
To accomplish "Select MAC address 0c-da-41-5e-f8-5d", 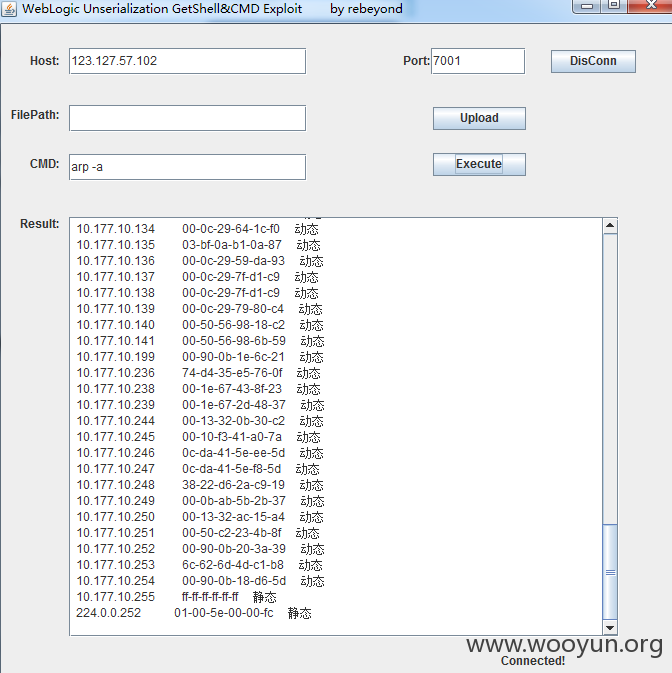I will [232, 469].
